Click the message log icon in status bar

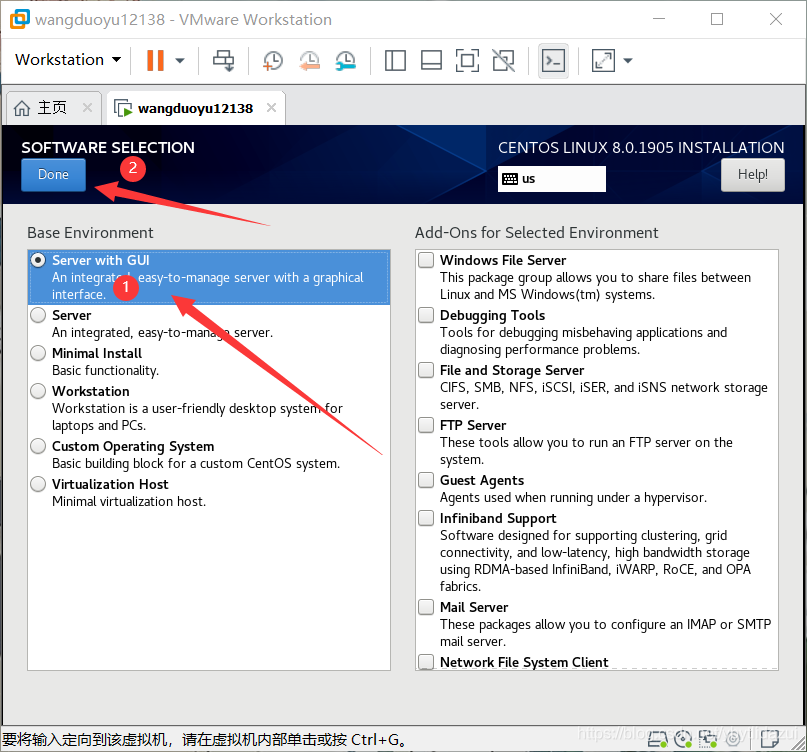pos(769,740)
